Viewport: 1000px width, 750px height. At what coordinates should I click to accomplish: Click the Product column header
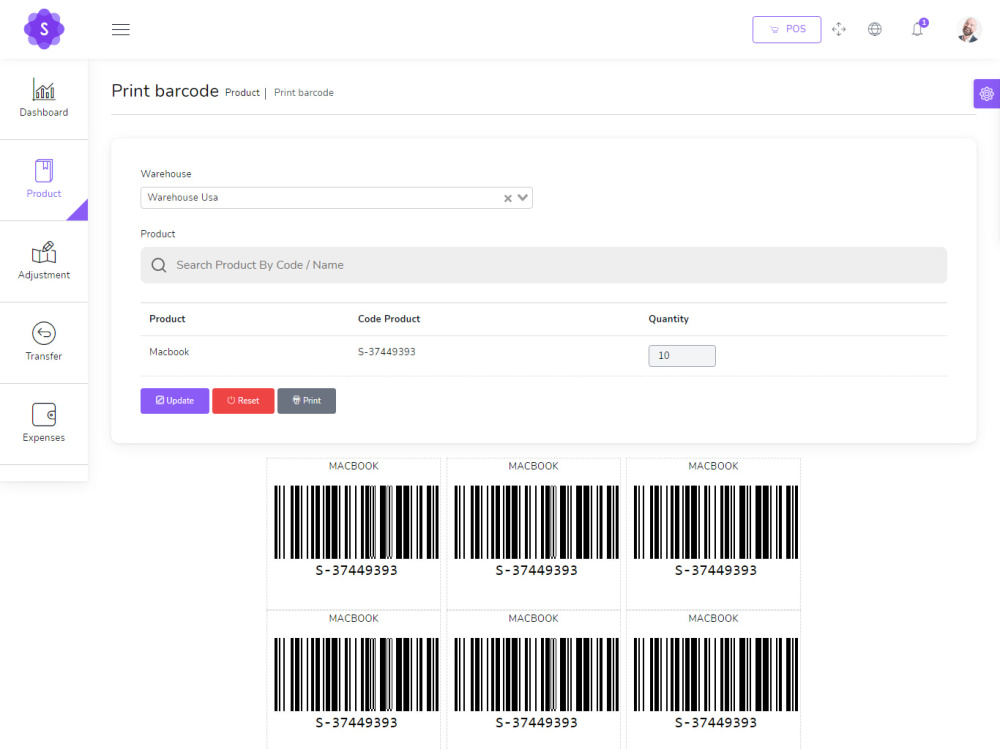[167, 319]
